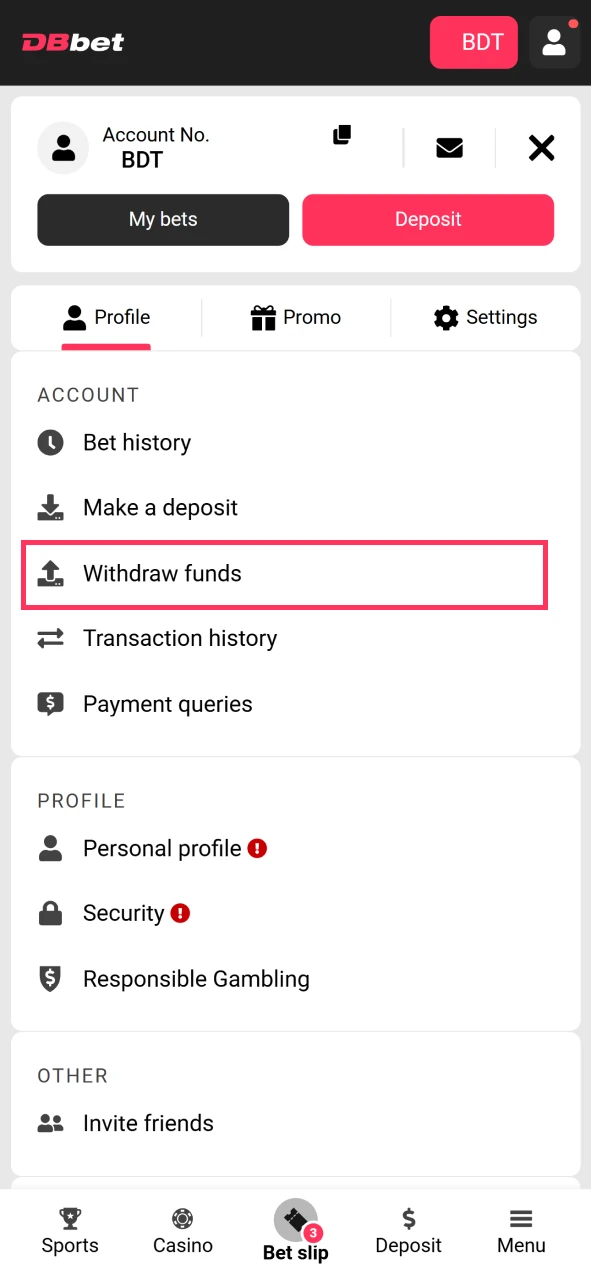
Task: Open the Settings tab
Action: (x=486, y=317)
